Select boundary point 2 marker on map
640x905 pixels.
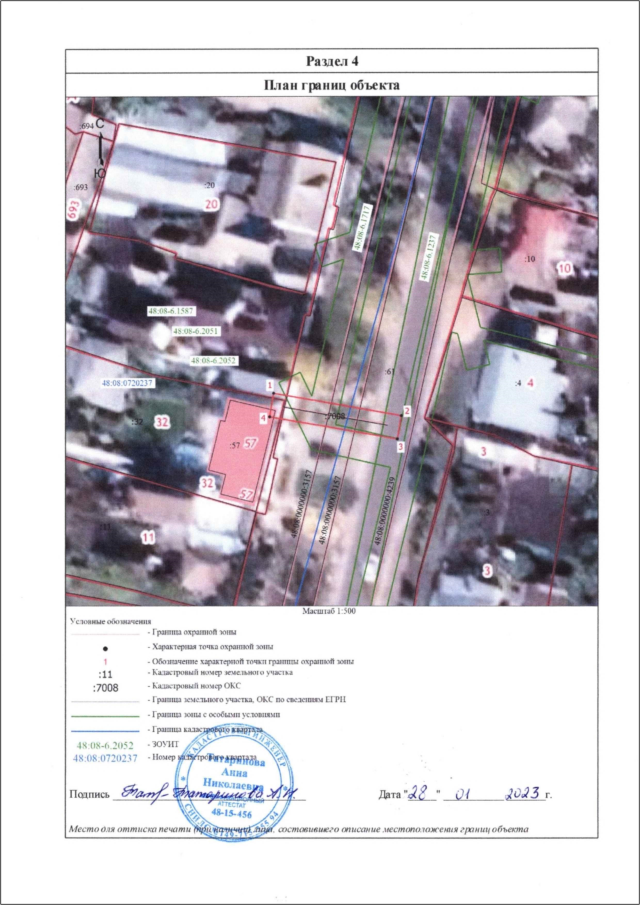point(407,410)
